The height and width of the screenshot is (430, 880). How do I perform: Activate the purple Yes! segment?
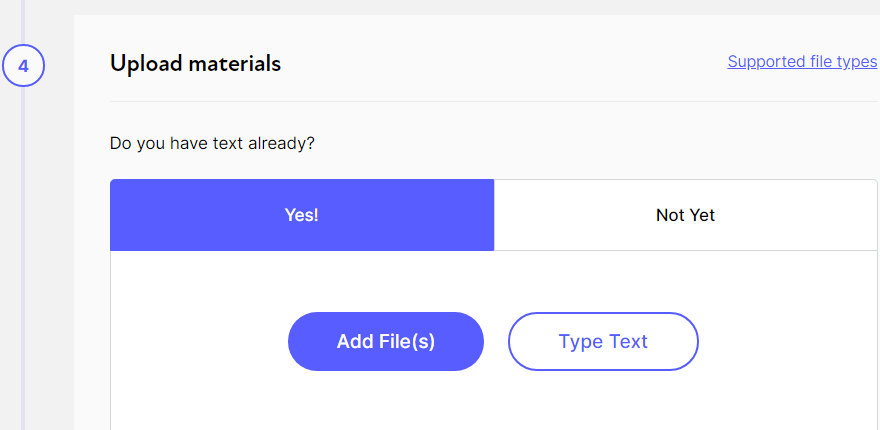coord(301,215)
